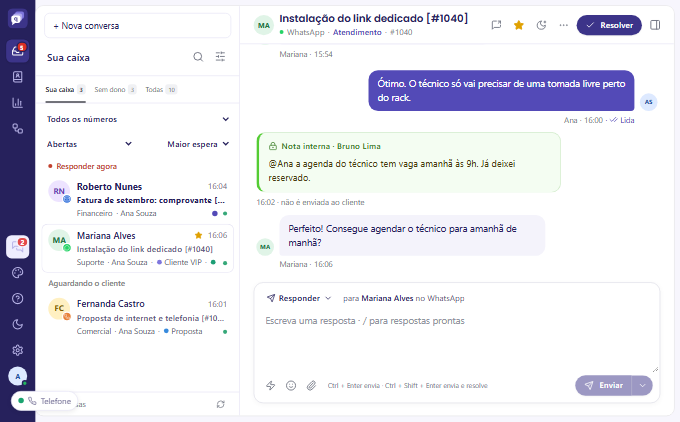Click the Nota interna lock icon
The image size is (680, 422).
click(273, 146)
